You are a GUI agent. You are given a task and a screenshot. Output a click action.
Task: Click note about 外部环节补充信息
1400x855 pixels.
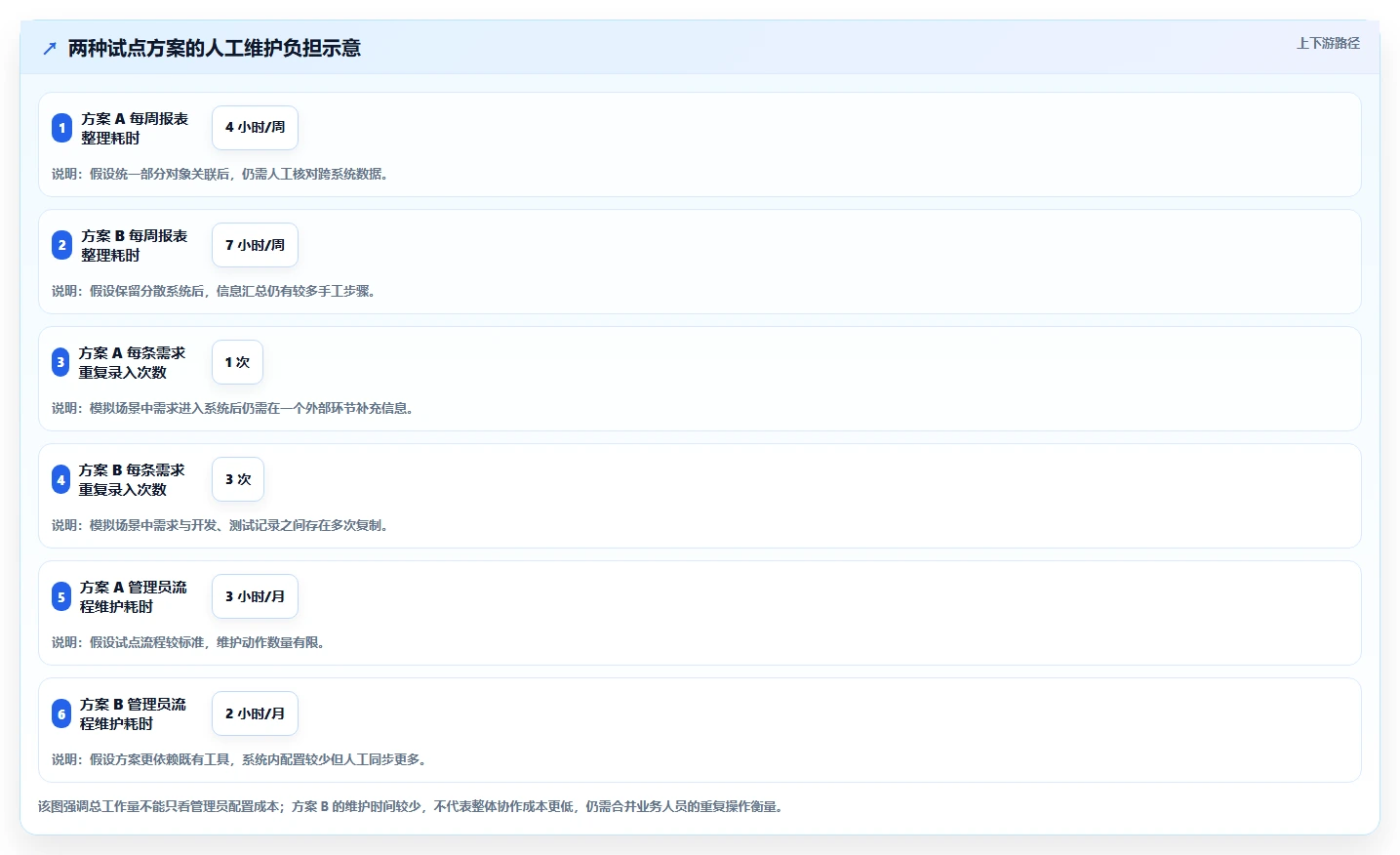(235, 408)
